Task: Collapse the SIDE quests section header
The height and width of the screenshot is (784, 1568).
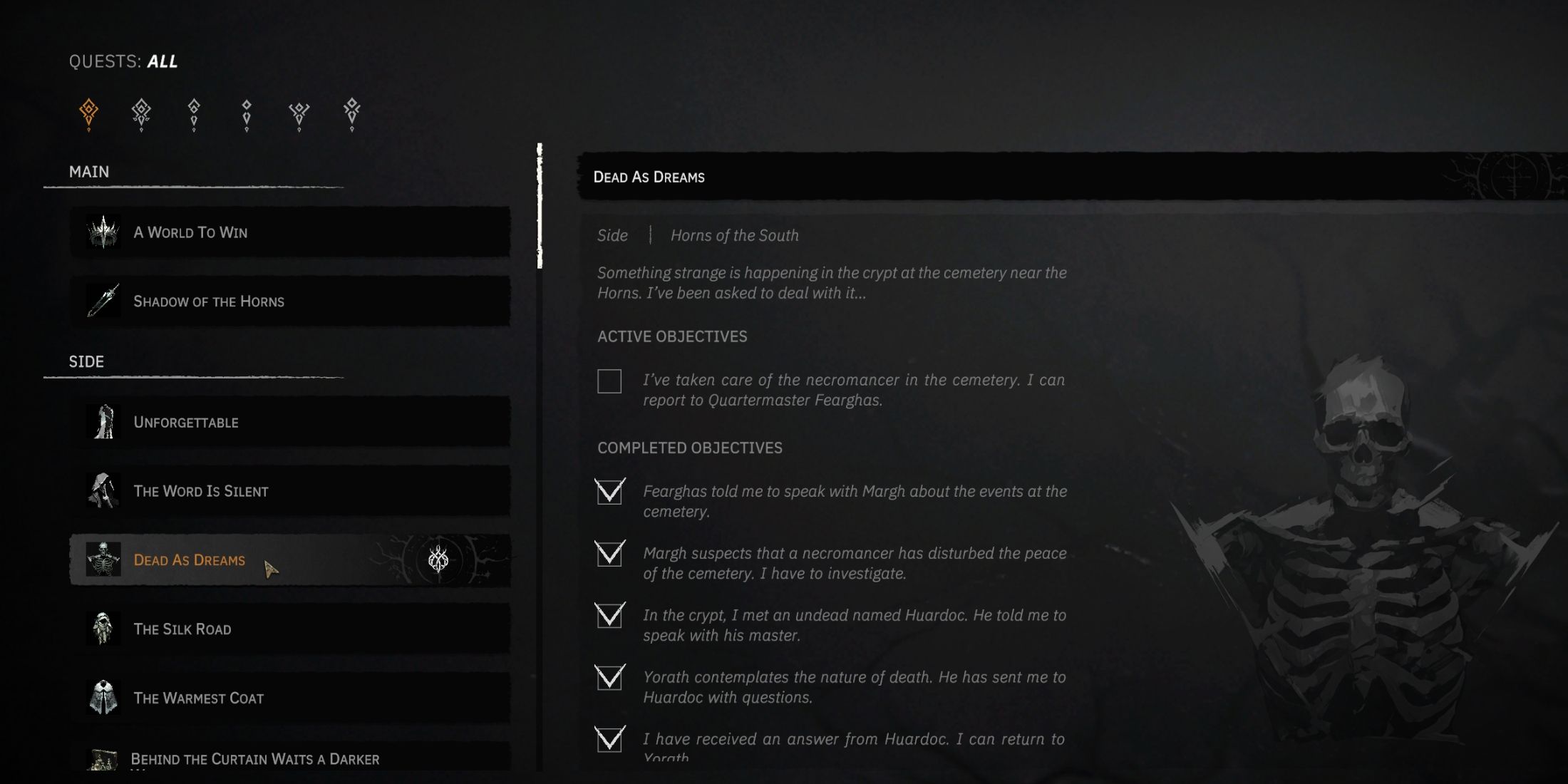Action: coord(86,361)
